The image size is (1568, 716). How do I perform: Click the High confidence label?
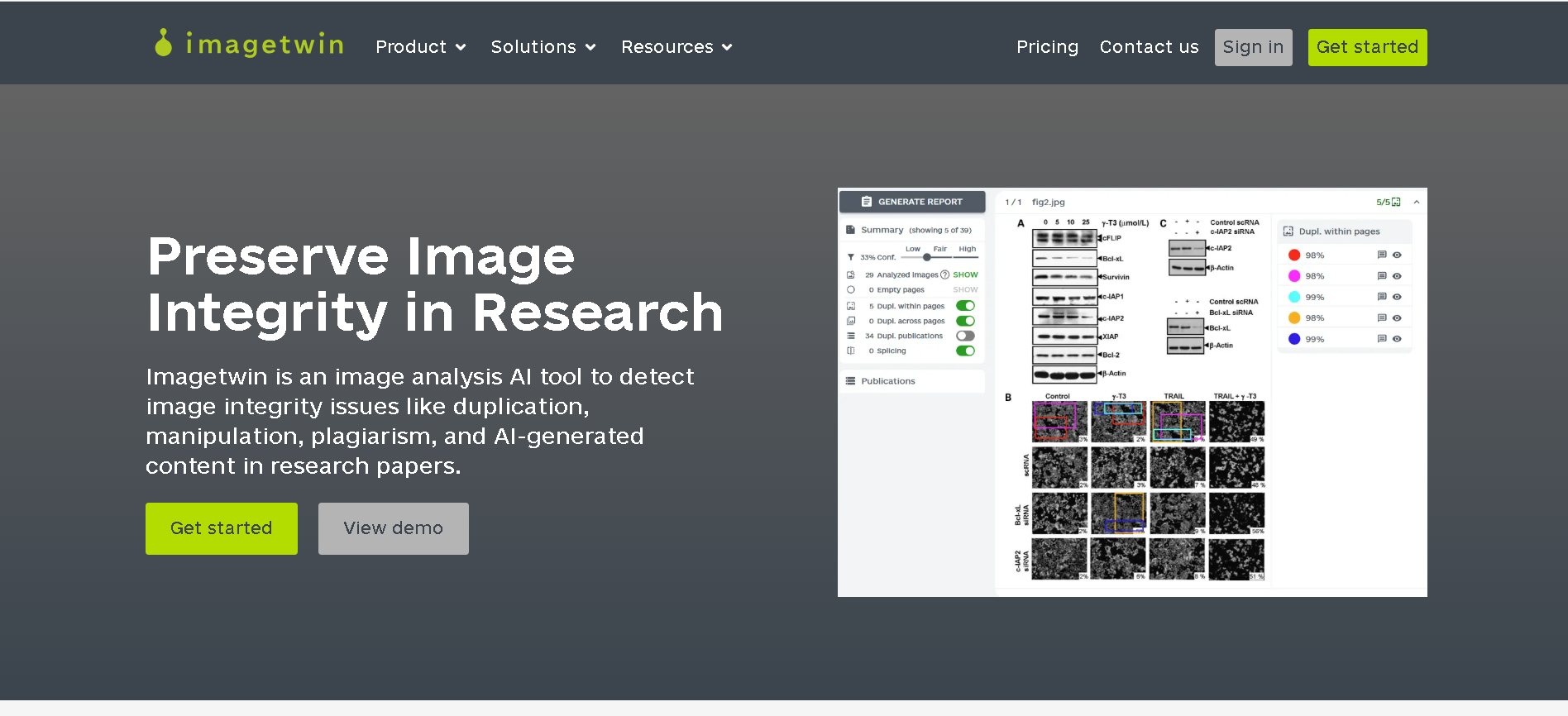click(967, 249)
